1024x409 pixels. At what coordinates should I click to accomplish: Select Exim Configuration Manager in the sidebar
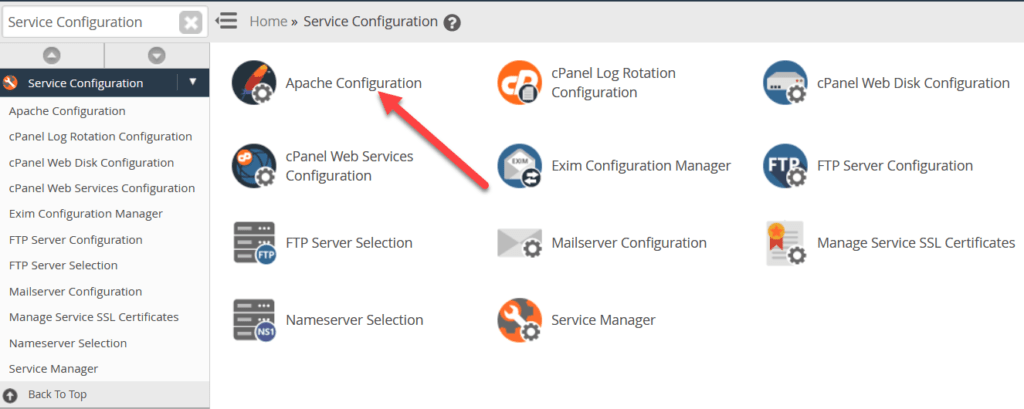85,214
